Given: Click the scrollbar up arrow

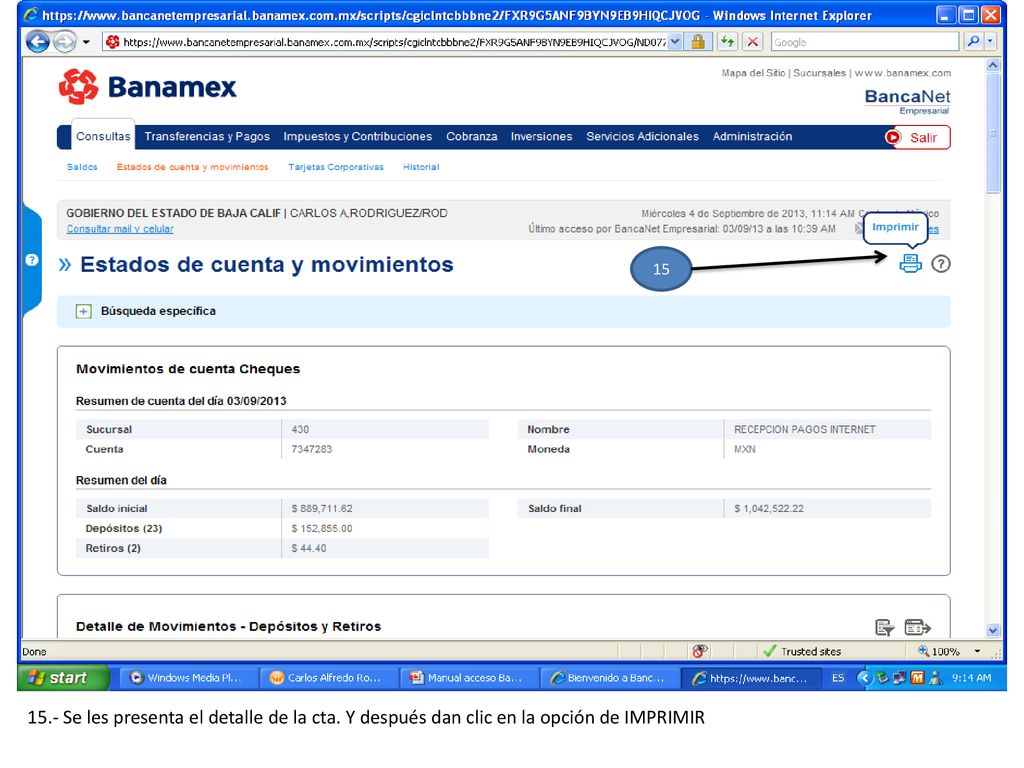Looking at the screenshot, I should [x=993, y=65].
